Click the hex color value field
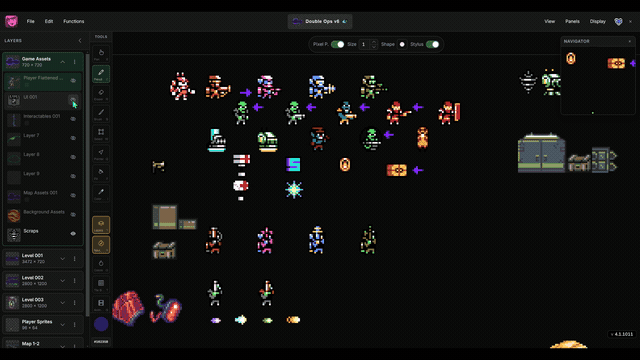 pos(101,342)
